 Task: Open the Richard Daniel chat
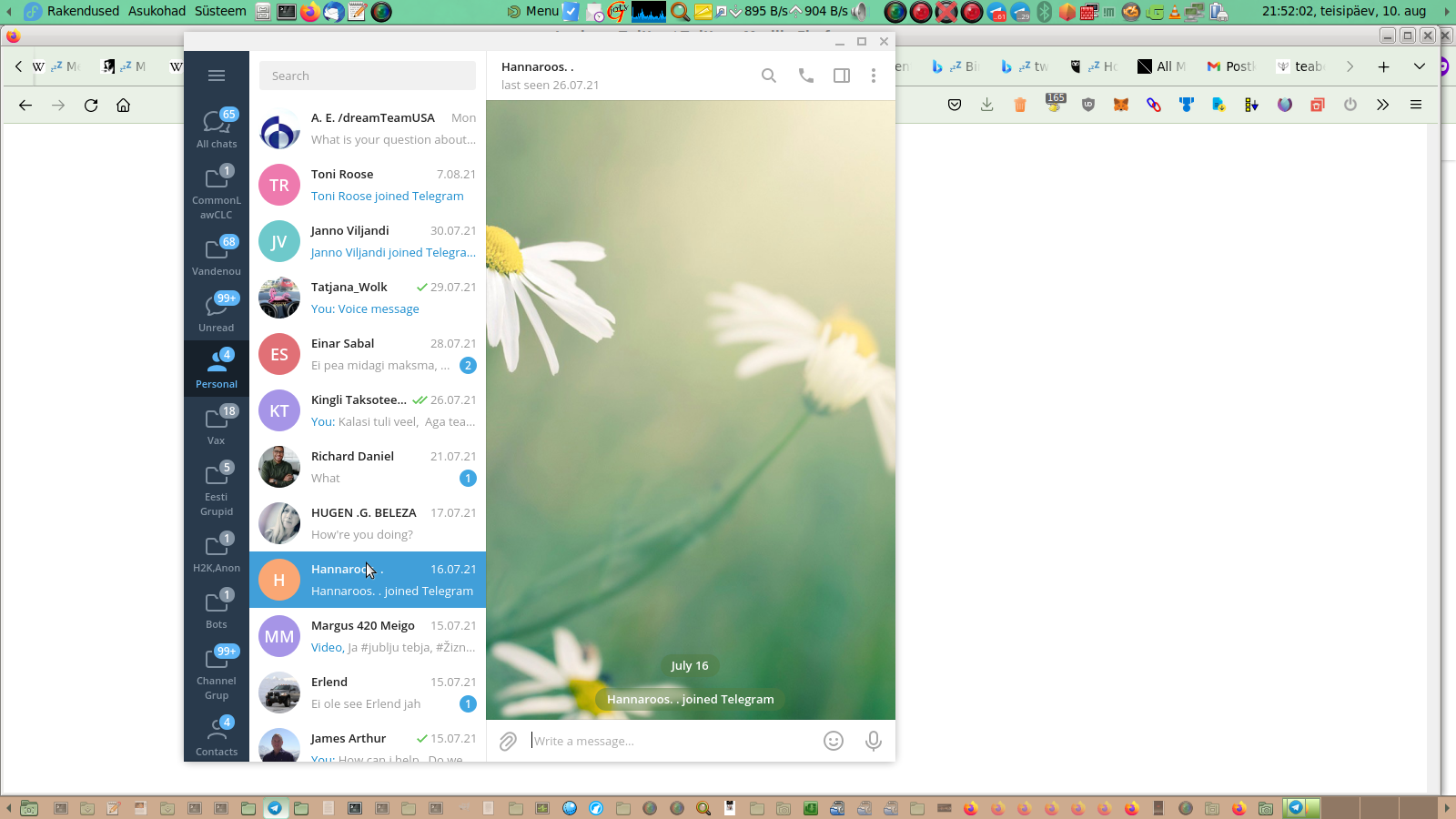coord(368,467)
